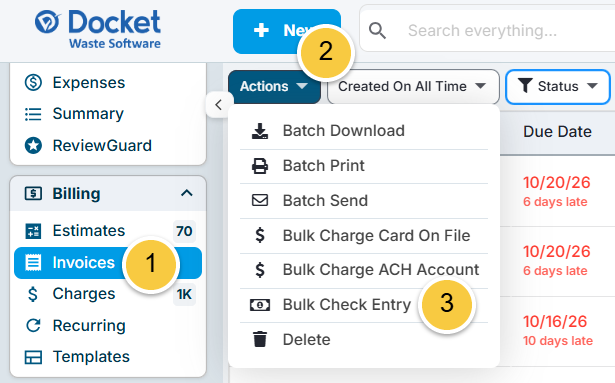Go to Recurring in Billing

[x=89, y=326]
